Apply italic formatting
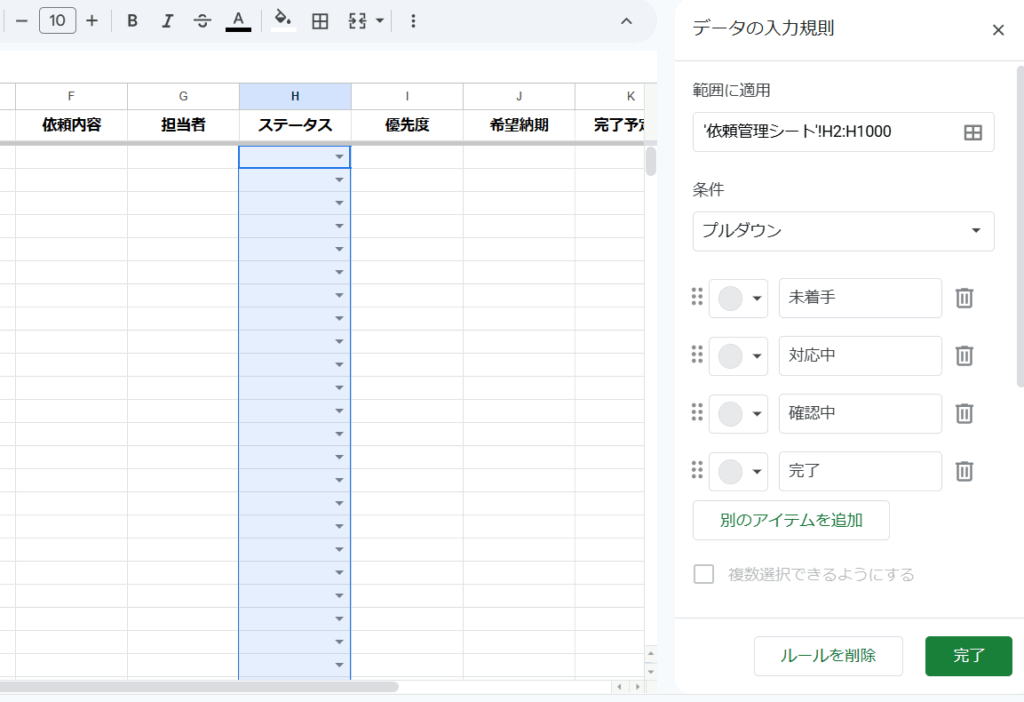1024x702 pixels. (167, 21)
